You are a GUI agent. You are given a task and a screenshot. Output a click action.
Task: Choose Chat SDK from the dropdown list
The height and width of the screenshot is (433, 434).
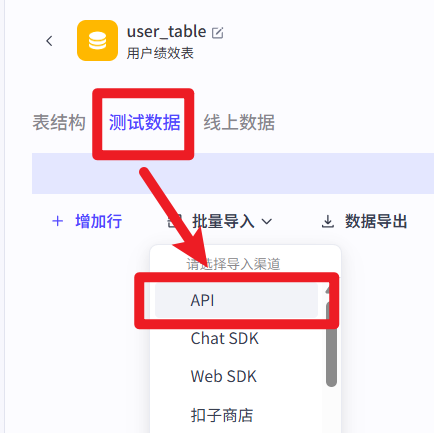click(225, 338)
